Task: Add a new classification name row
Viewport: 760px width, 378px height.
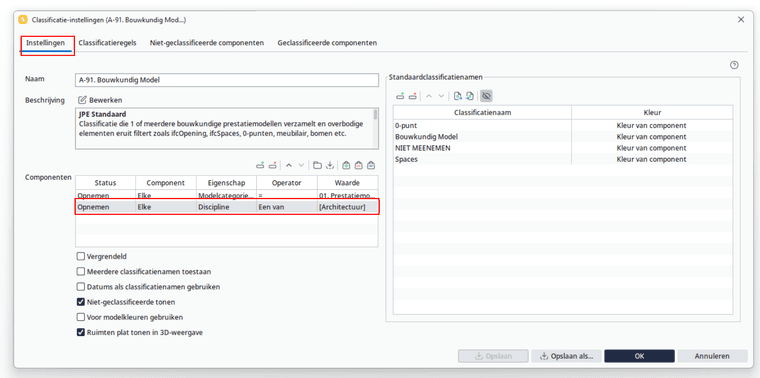Action: pos(400,96)
